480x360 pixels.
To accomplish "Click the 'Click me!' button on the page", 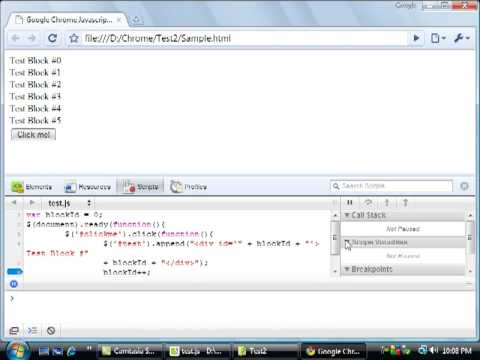I will coord(33,135).
